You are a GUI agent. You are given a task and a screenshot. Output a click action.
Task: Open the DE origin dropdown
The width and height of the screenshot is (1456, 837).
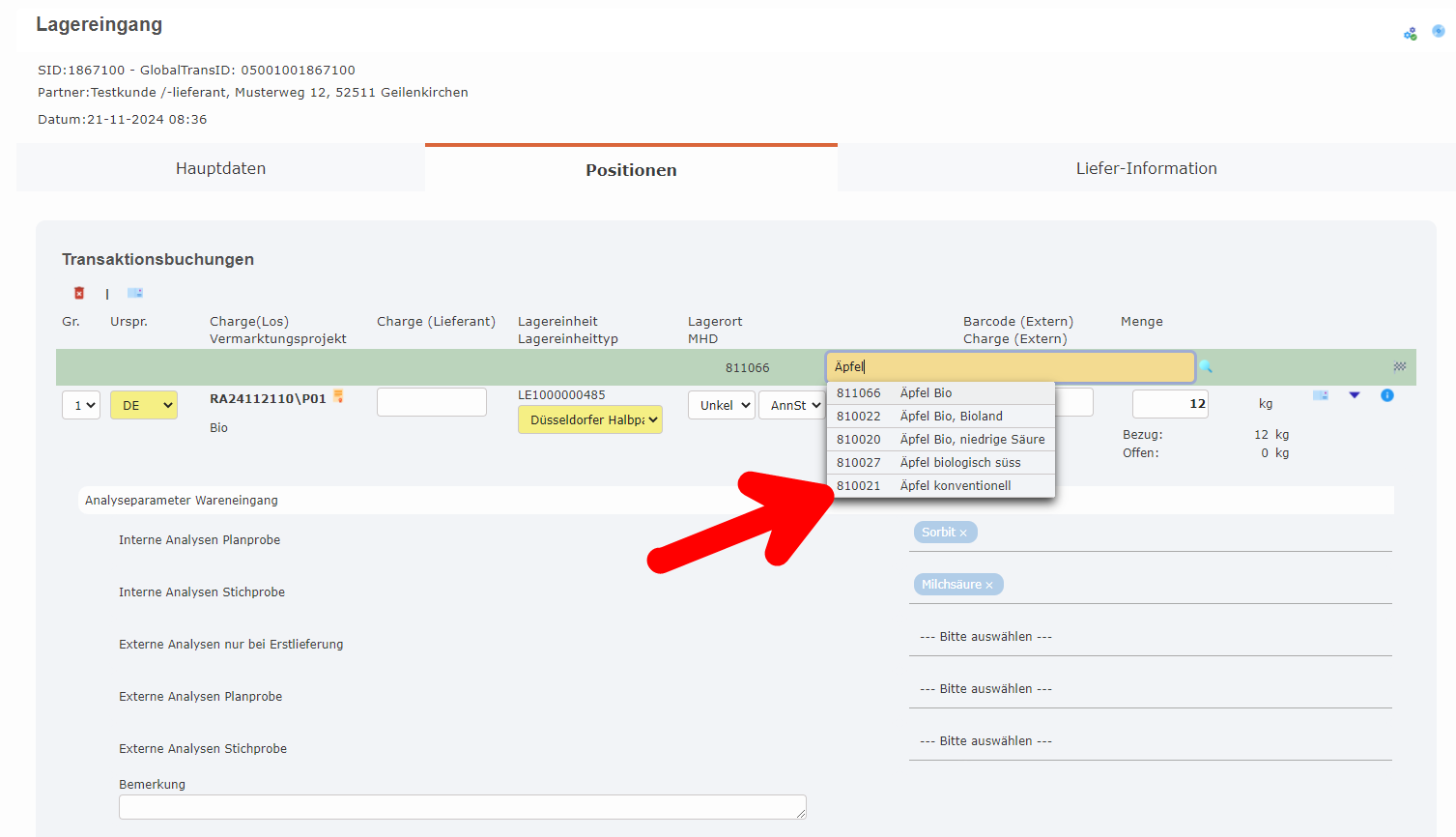coord(144,405)
